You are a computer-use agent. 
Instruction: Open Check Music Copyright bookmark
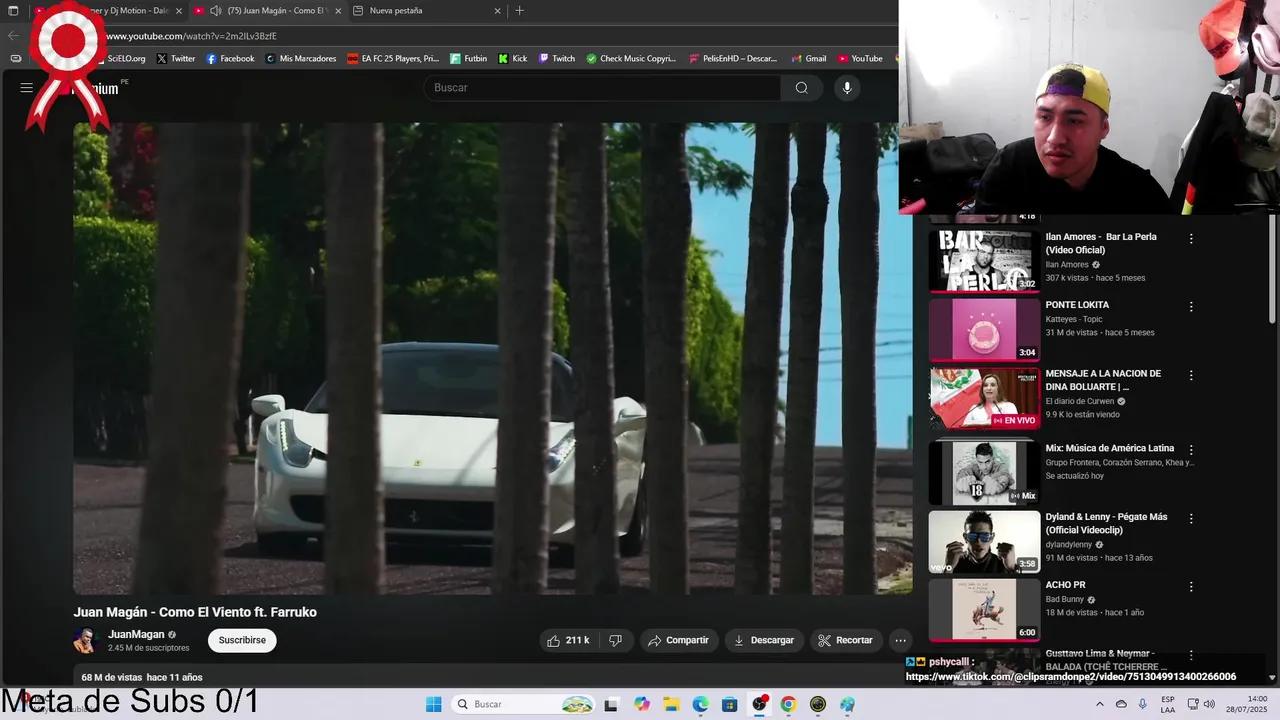click(631, 59)
